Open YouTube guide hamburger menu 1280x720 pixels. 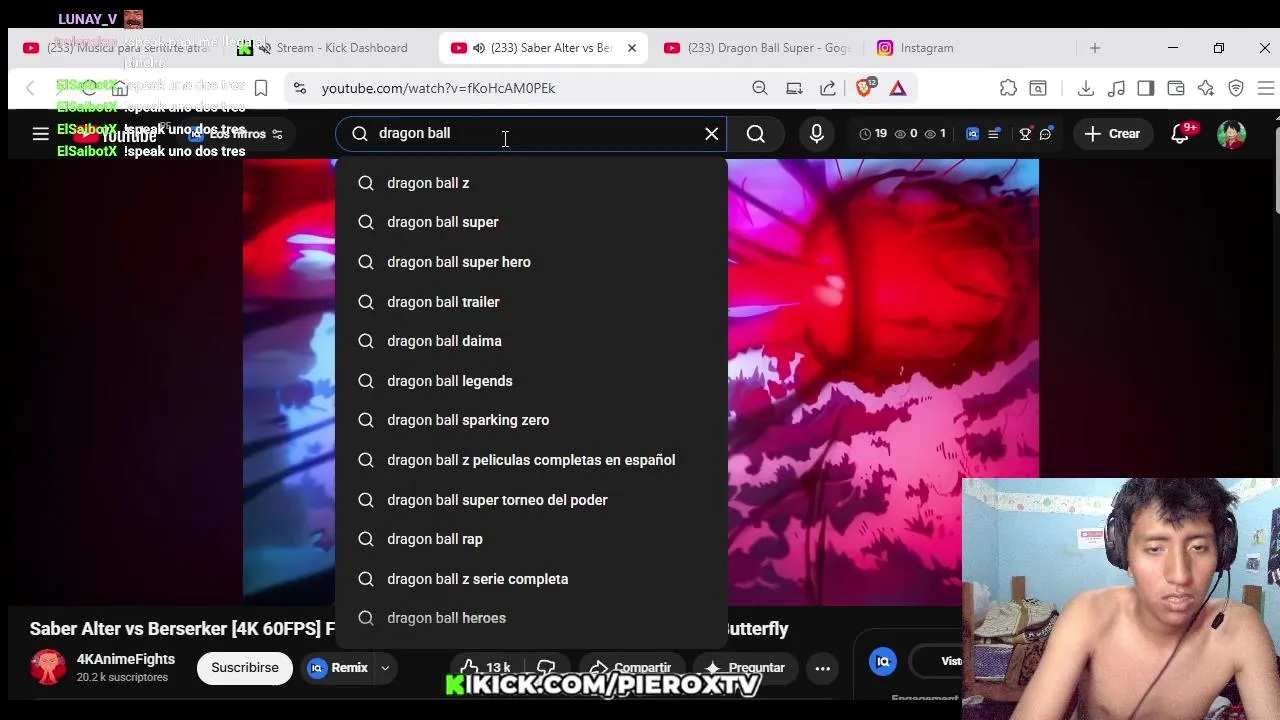point(40,133)
